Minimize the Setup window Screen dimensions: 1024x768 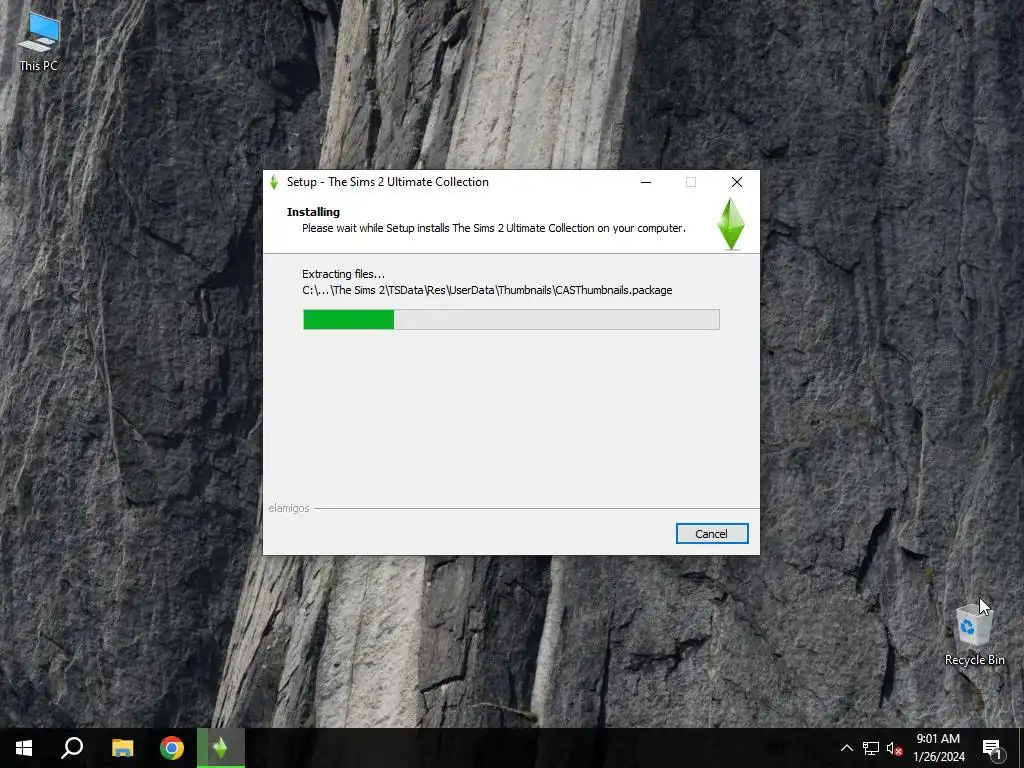[646, 182]
